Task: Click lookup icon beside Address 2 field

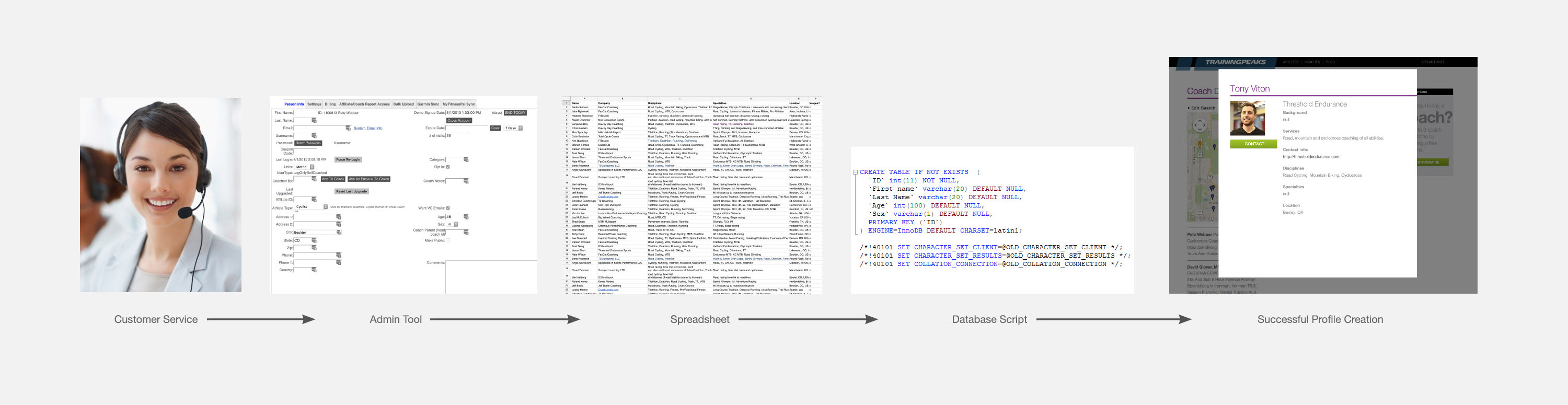Action: 339,225
